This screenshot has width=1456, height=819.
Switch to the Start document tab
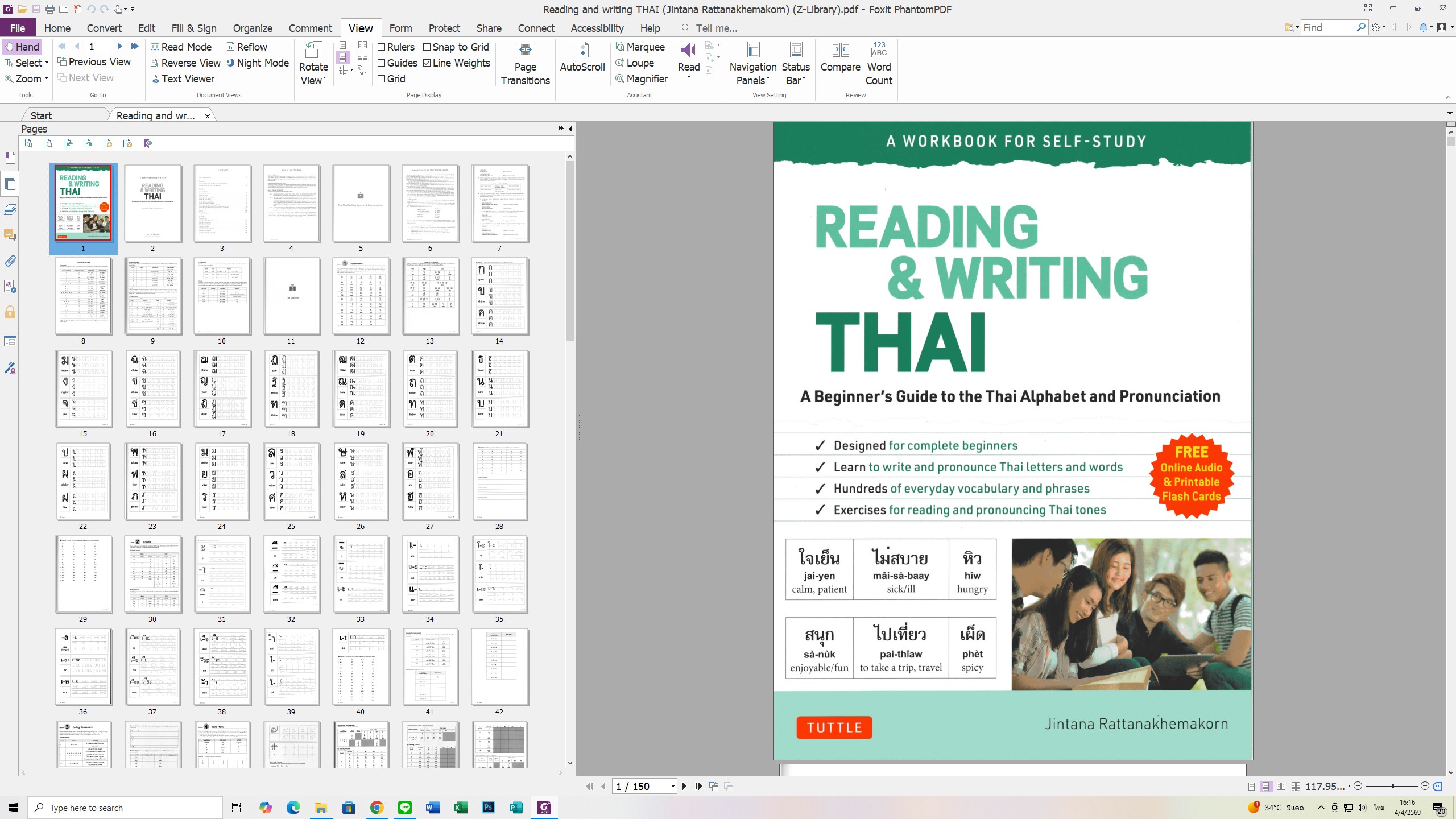pyautogui.click(x=41, y=115)
